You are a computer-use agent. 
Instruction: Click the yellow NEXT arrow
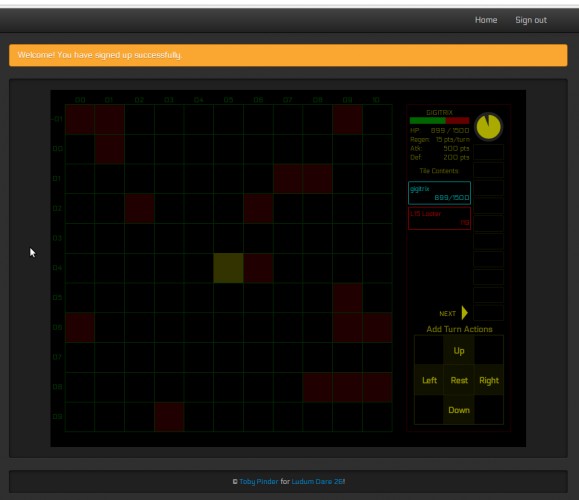[x=465, y=313]
